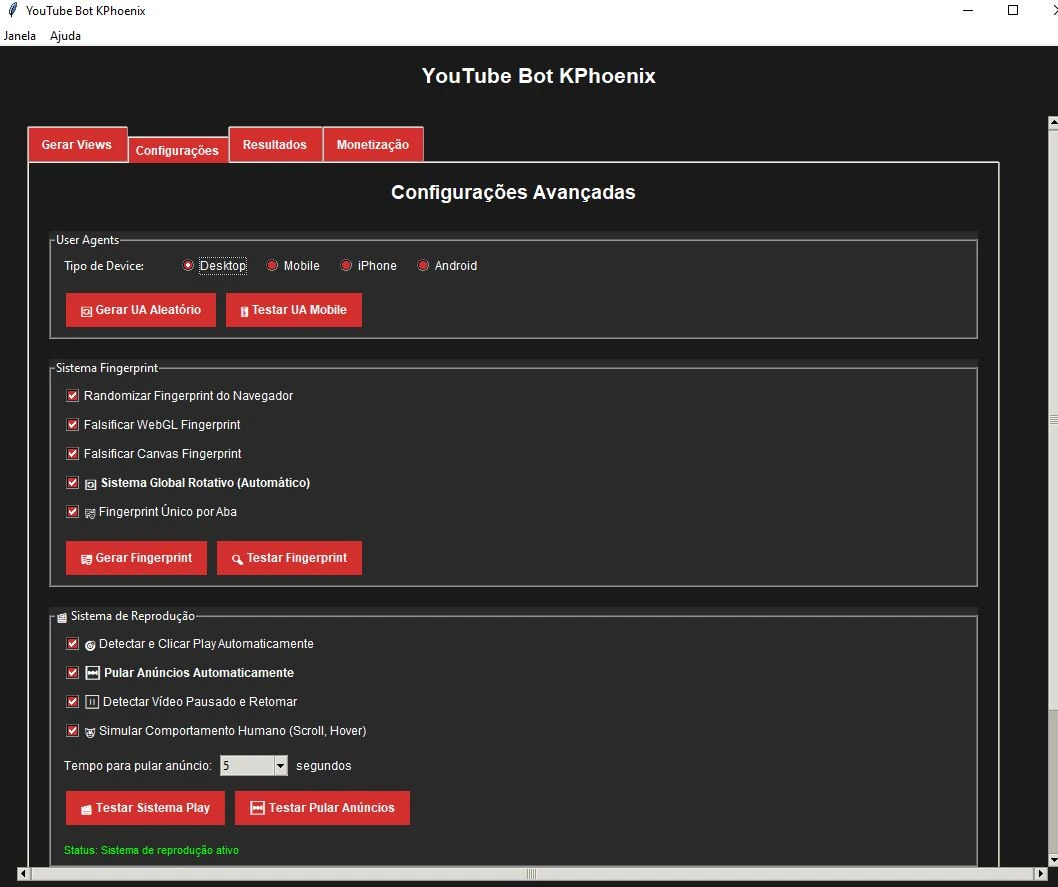Click the vertical scrollbar down arrow
This screenshot has height=887, width=1058.
coord(1052,858)
